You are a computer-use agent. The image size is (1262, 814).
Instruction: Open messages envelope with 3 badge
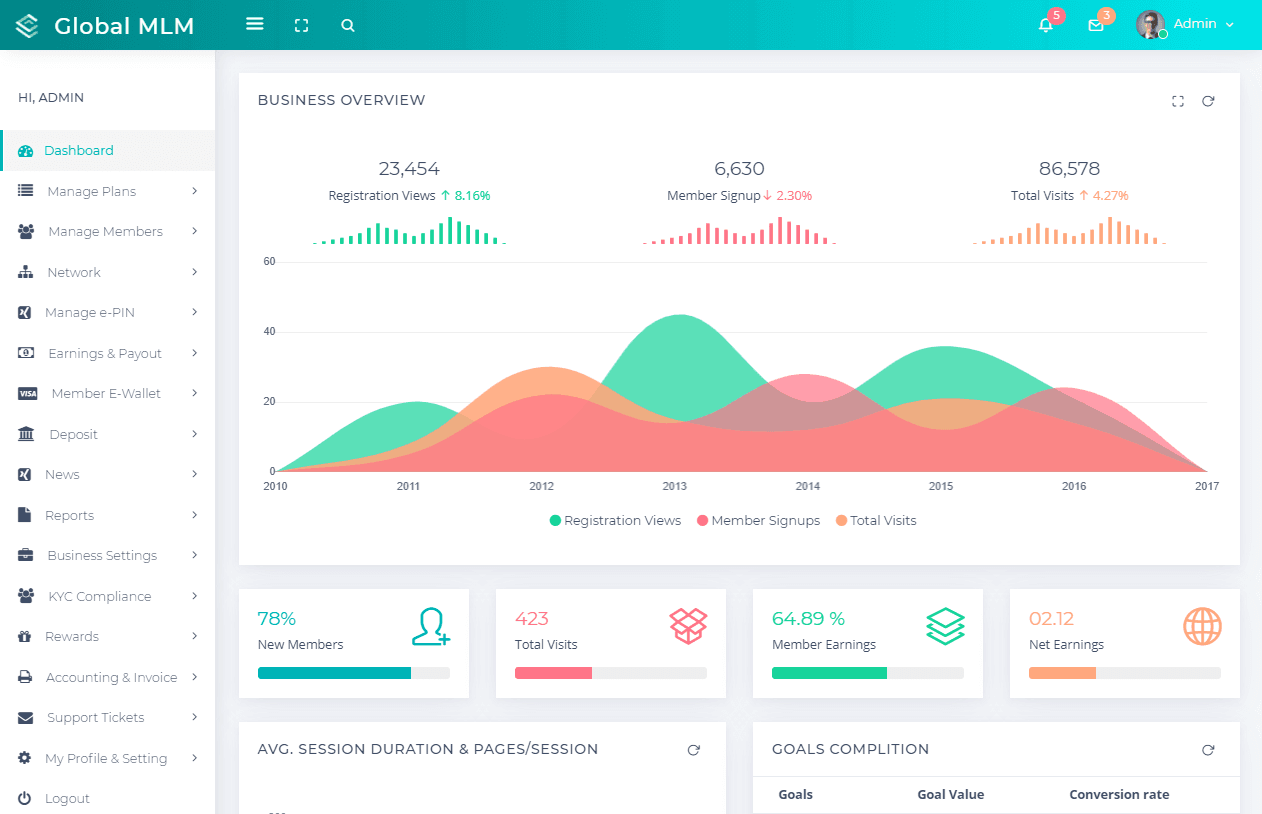click(1096, 25)
